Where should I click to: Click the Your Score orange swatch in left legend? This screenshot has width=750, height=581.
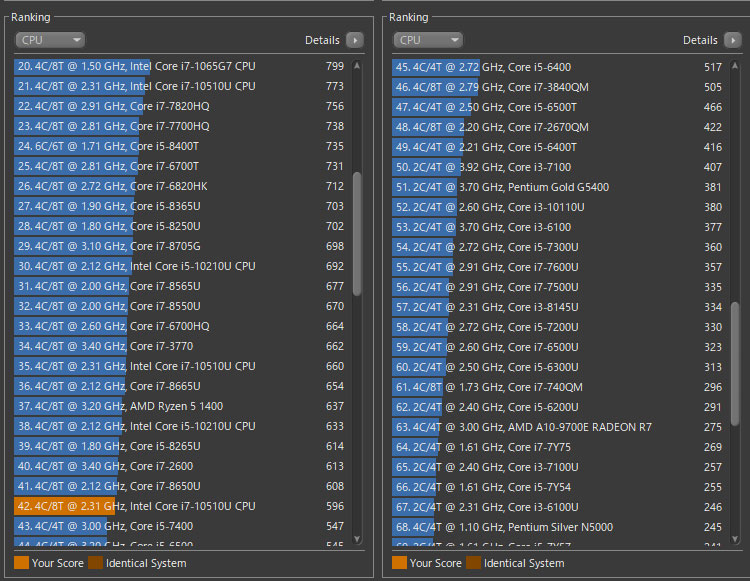pyautogui.click(x=22, y=563)
